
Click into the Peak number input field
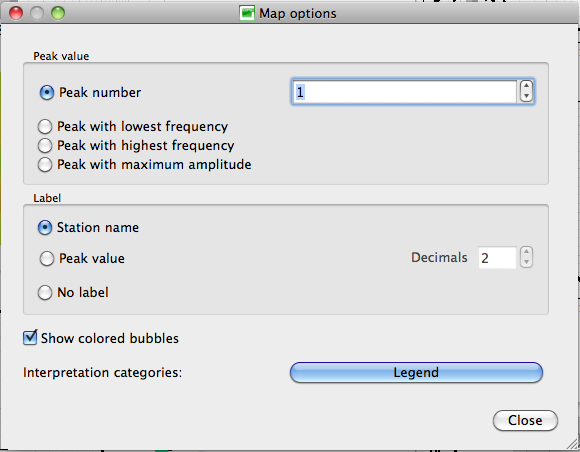coord(404,92)
